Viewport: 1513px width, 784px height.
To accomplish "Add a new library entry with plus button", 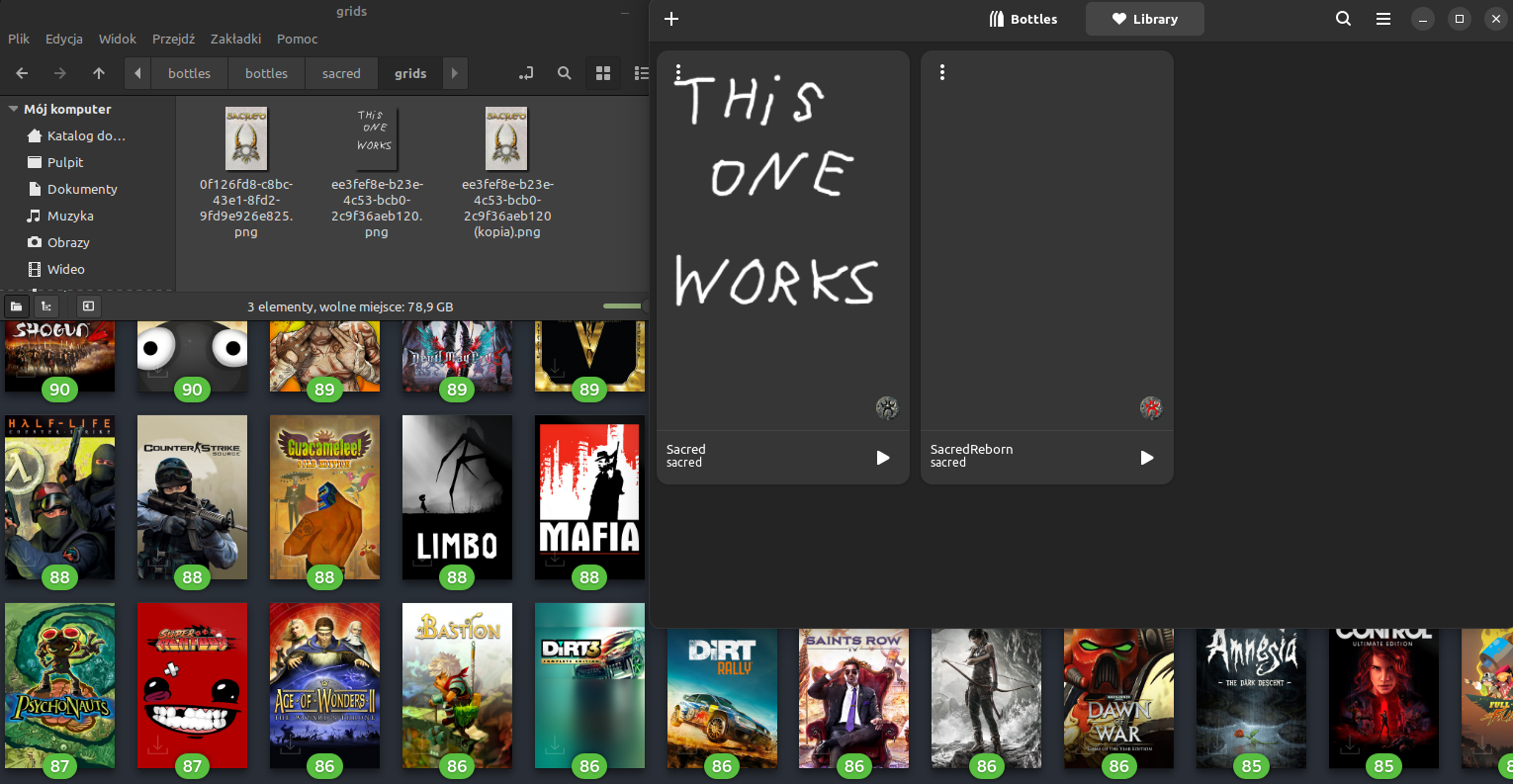I will pyautogui.click(x=671, y=19).
